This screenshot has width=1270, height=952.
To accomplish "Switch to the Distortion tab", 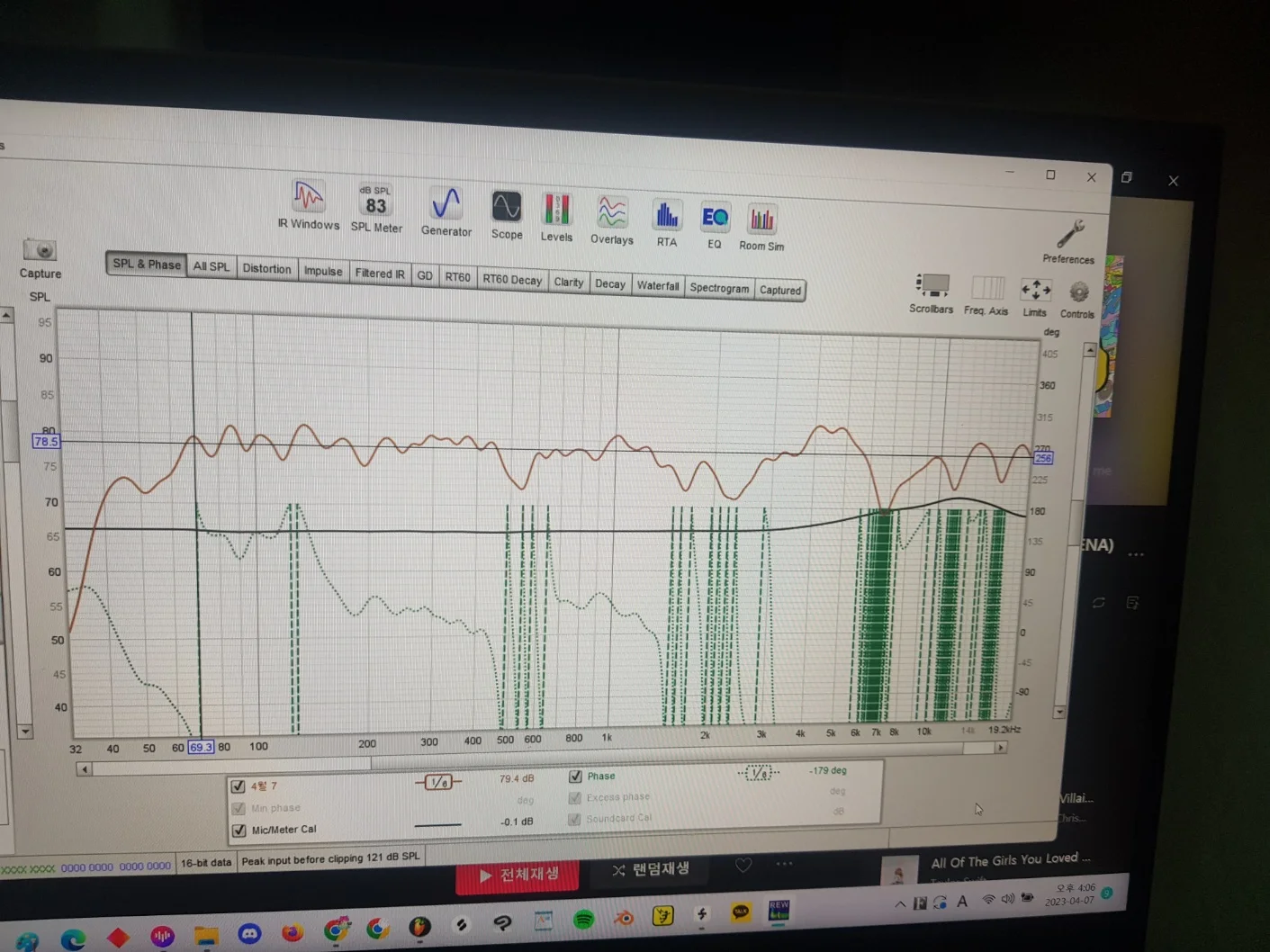I will (266, 268).
